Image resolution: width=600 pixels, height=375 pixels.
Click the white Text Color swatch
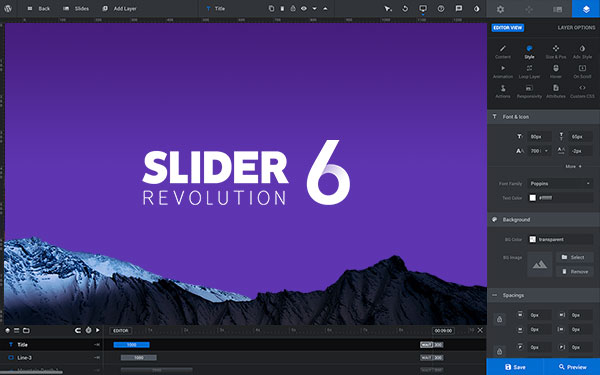pos(532,198)
